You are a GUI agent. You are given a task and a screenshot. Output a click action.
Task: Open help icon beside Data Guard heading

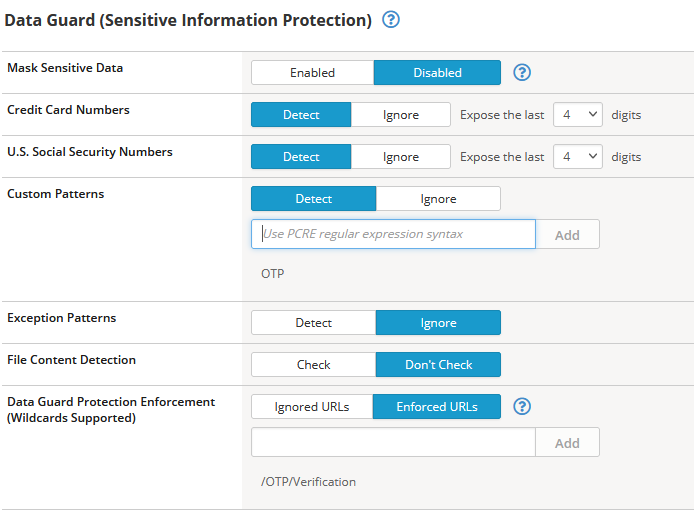tap(391, 20)
